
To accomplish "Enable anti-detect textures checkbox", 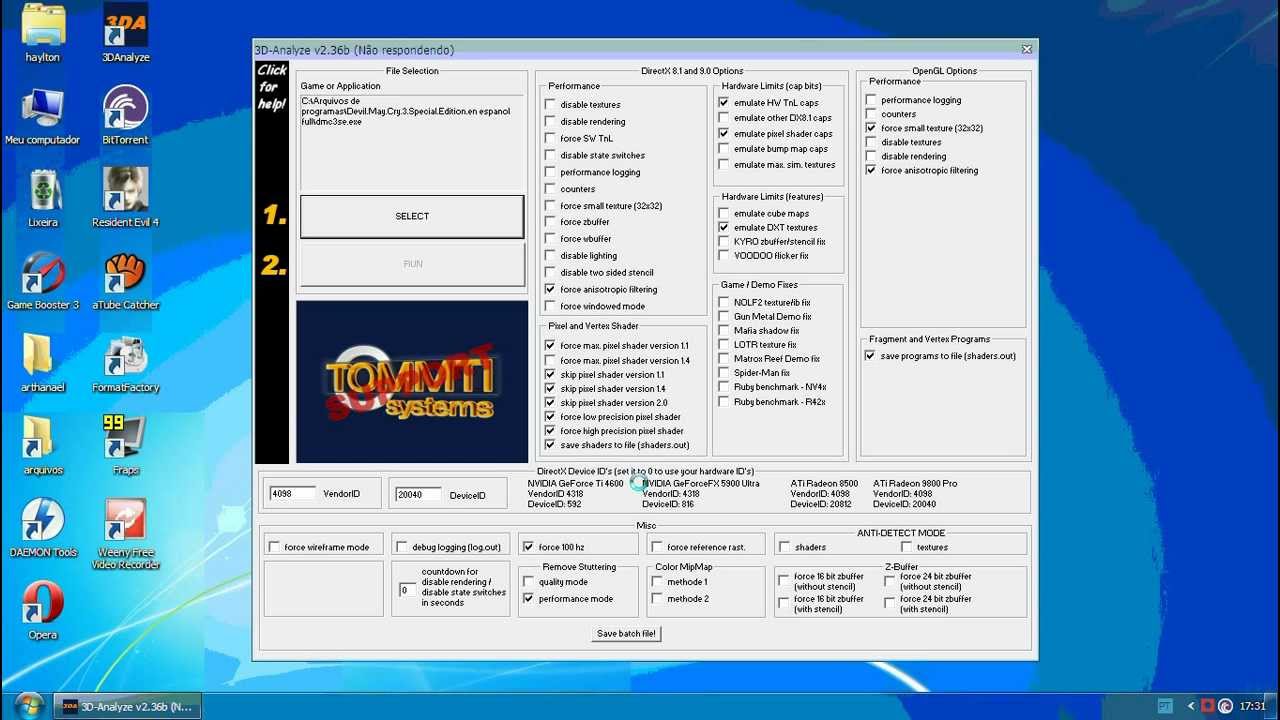I will [x=907, y=548].
